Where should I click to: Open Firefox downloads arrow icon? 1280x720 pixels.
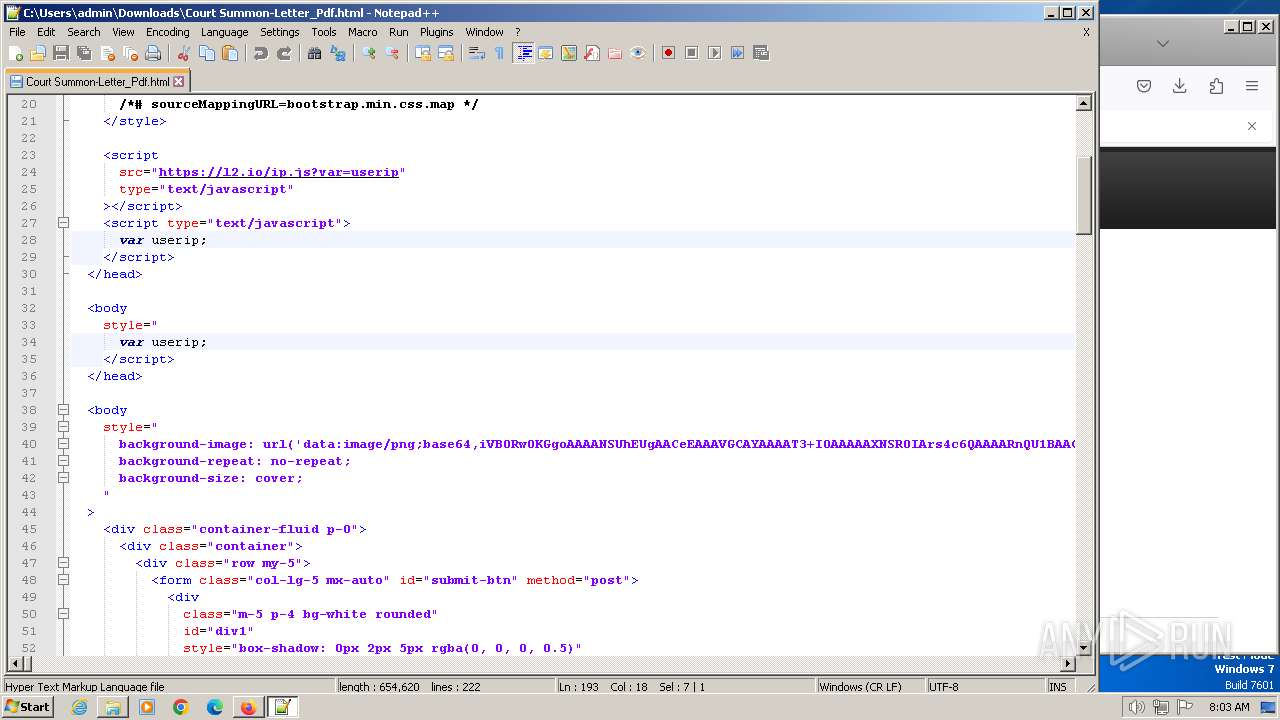click(x=1180, y=86)
